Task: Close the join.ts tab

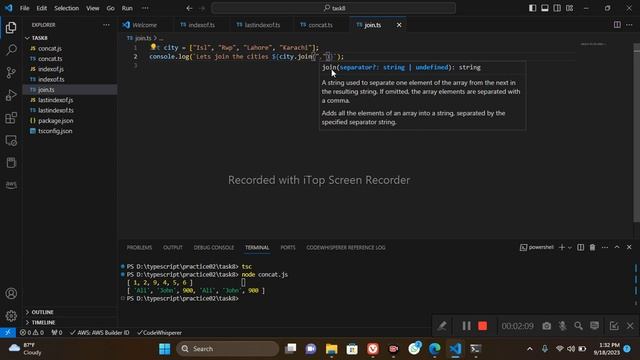Action: [x=399, y=25]
